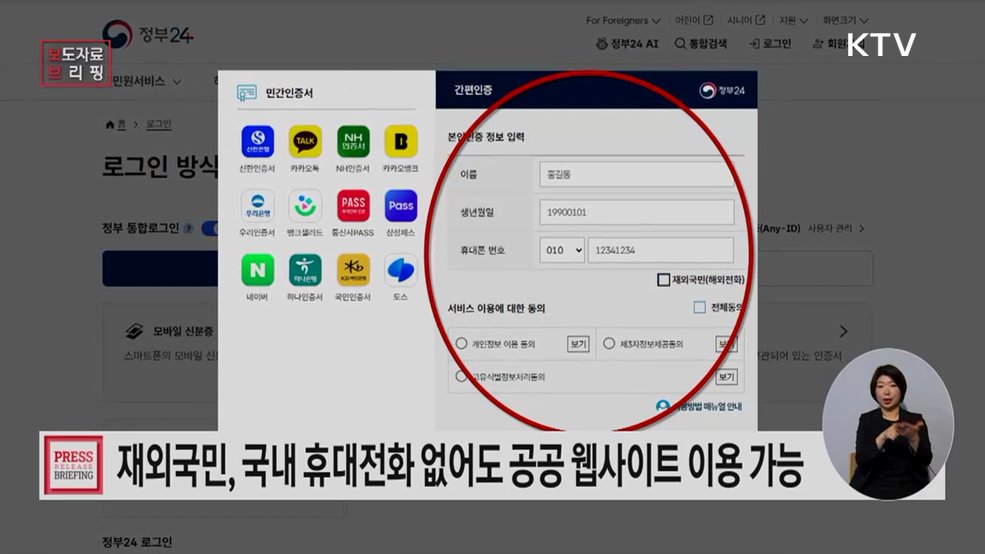Click the 휴대폰 번호 input field

click(661, 250)
